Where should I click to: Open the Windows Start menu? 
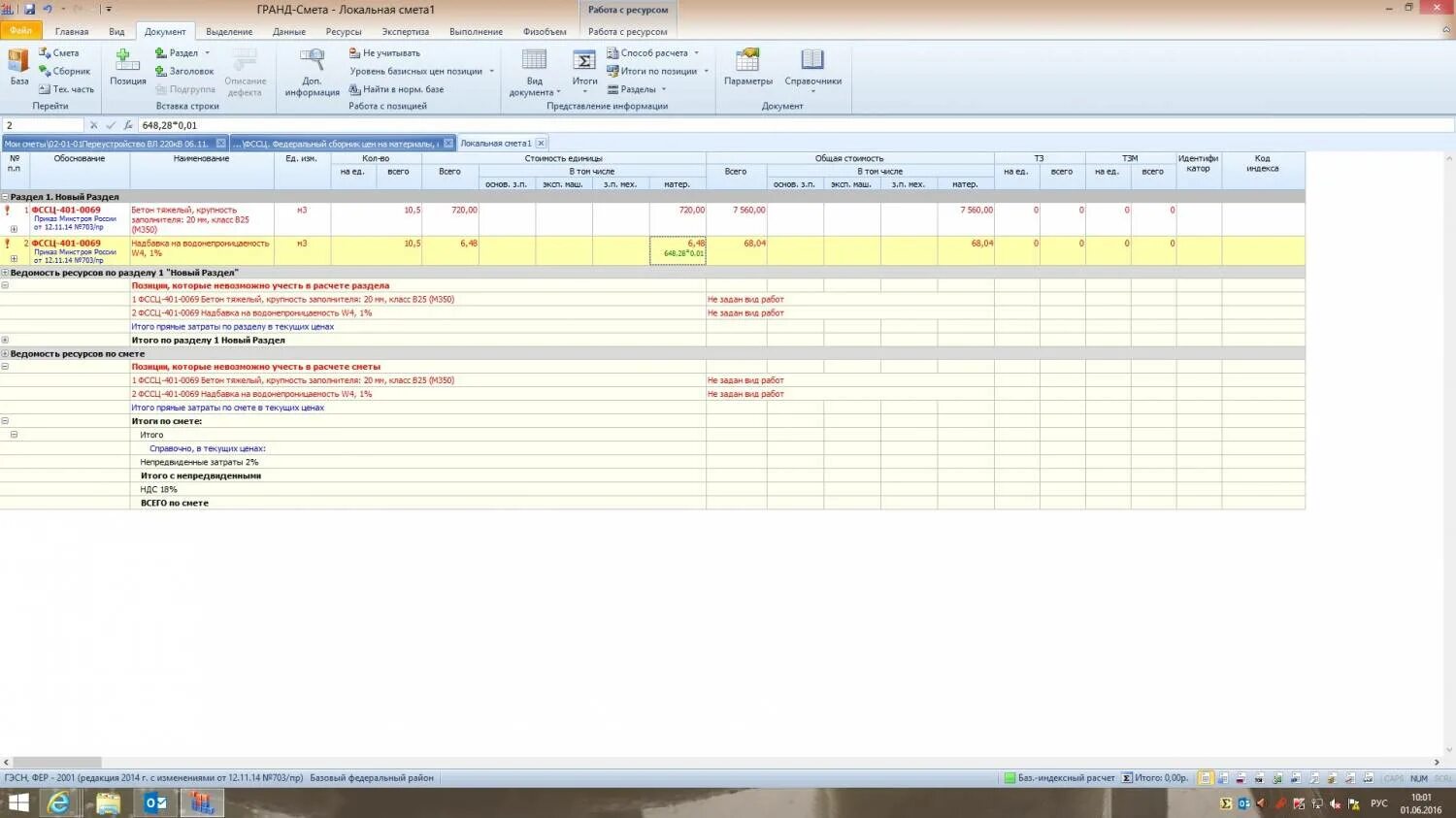[x=18, y=802]
